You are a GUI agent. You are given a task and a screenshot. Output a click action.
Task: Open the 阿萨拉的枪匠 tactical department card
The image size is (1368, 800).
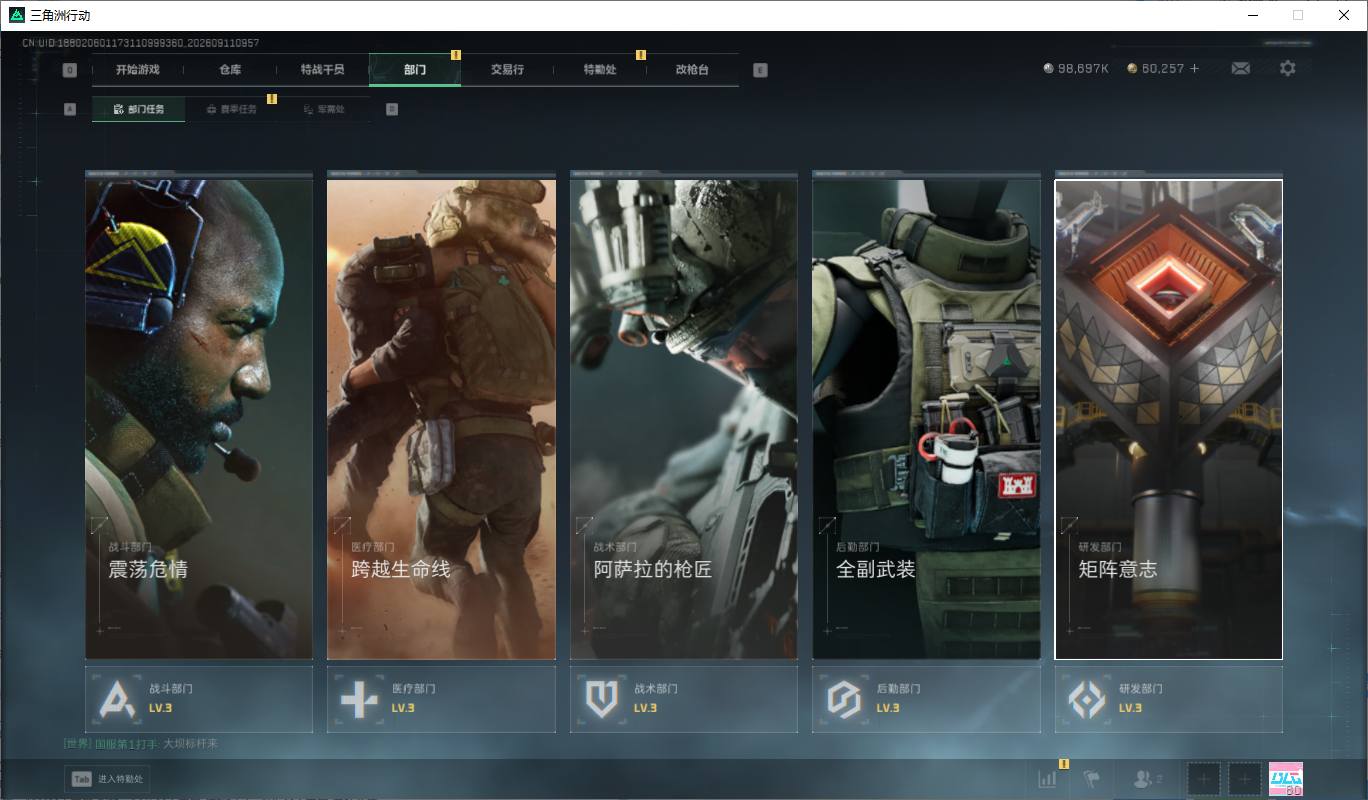coord(684,419)
